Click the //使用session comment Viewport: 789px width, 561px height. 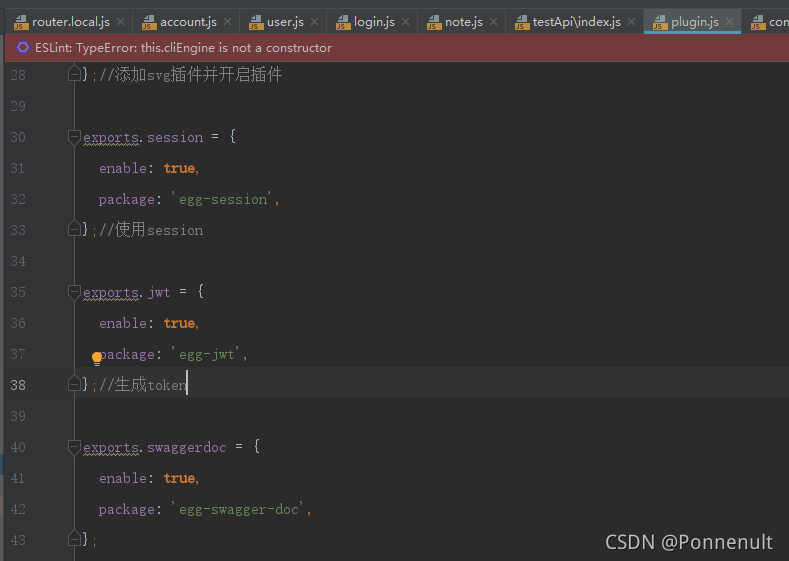pyautogui.click(x=151, y=230)
